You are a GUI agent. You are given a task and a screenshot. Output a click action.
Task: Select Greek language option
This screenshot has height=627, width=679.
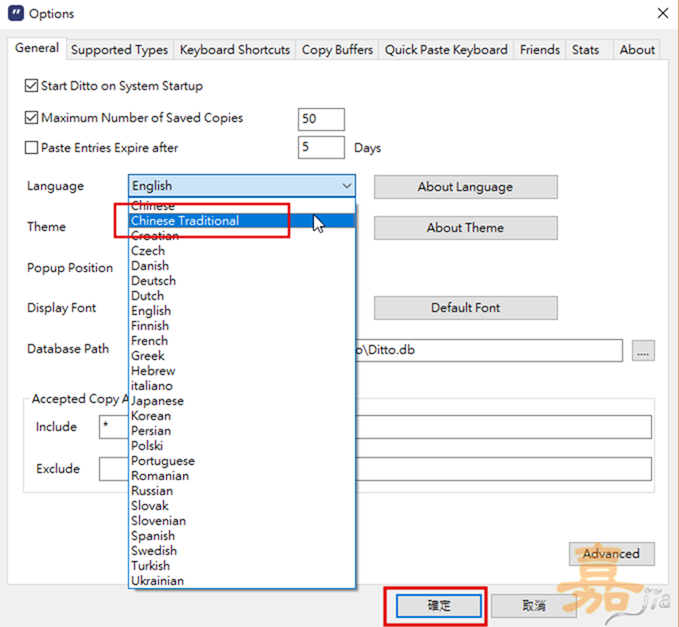tap(242, 356)
